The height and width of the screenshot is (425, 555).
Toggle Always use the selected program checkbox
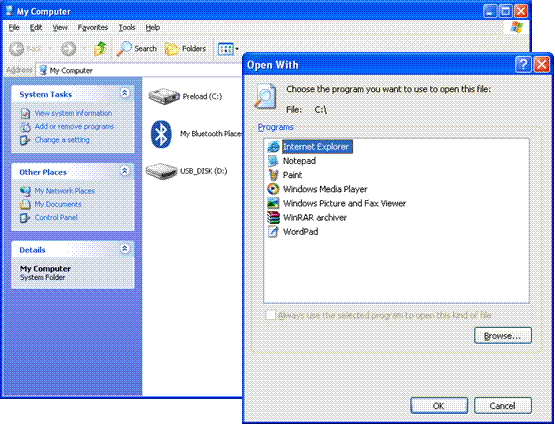(x=270, y=315)
